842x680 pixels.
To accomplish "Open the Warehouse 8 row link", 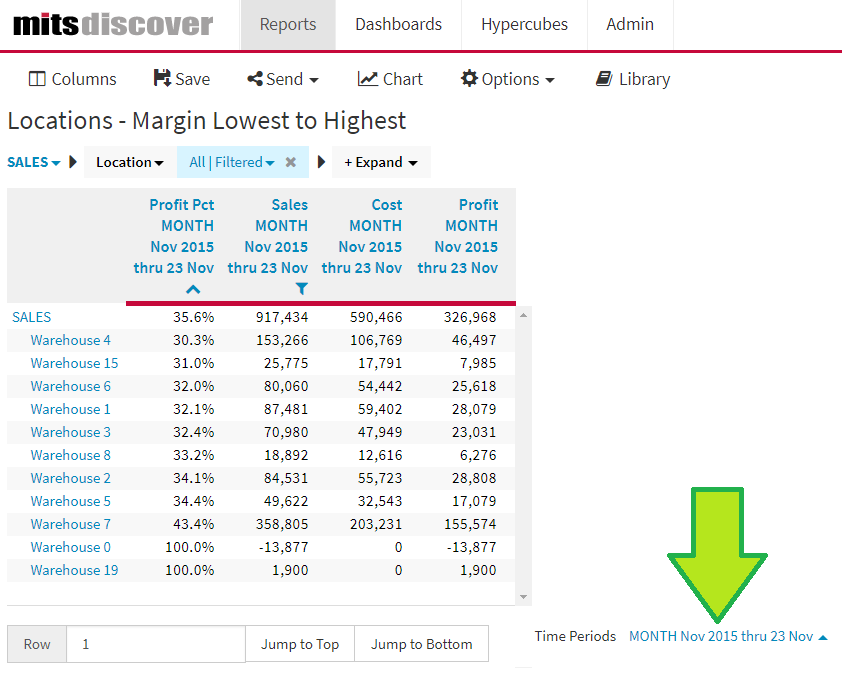I will 70,455.
